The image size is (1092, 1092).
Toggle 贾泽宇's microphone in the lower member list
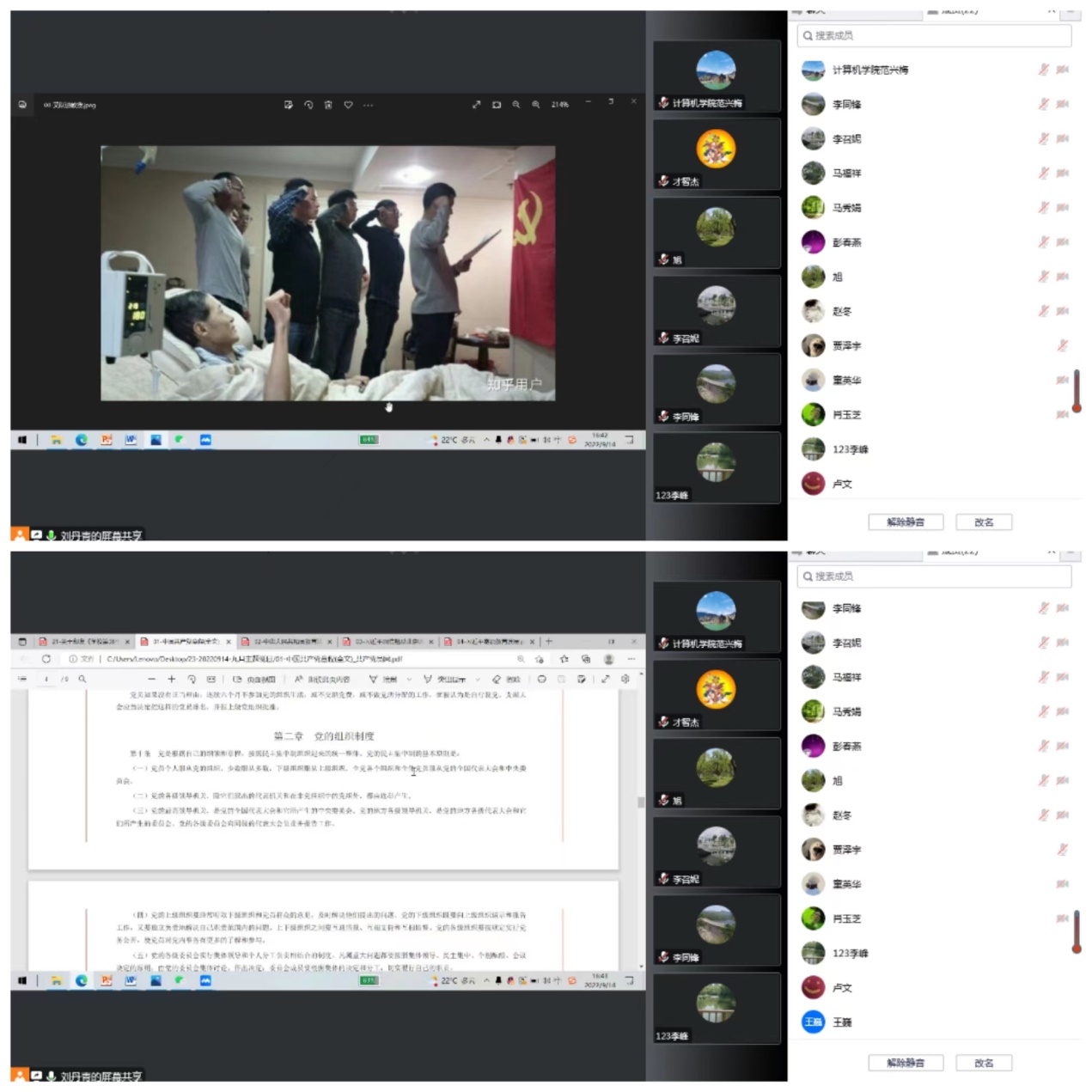[1063, 849]
